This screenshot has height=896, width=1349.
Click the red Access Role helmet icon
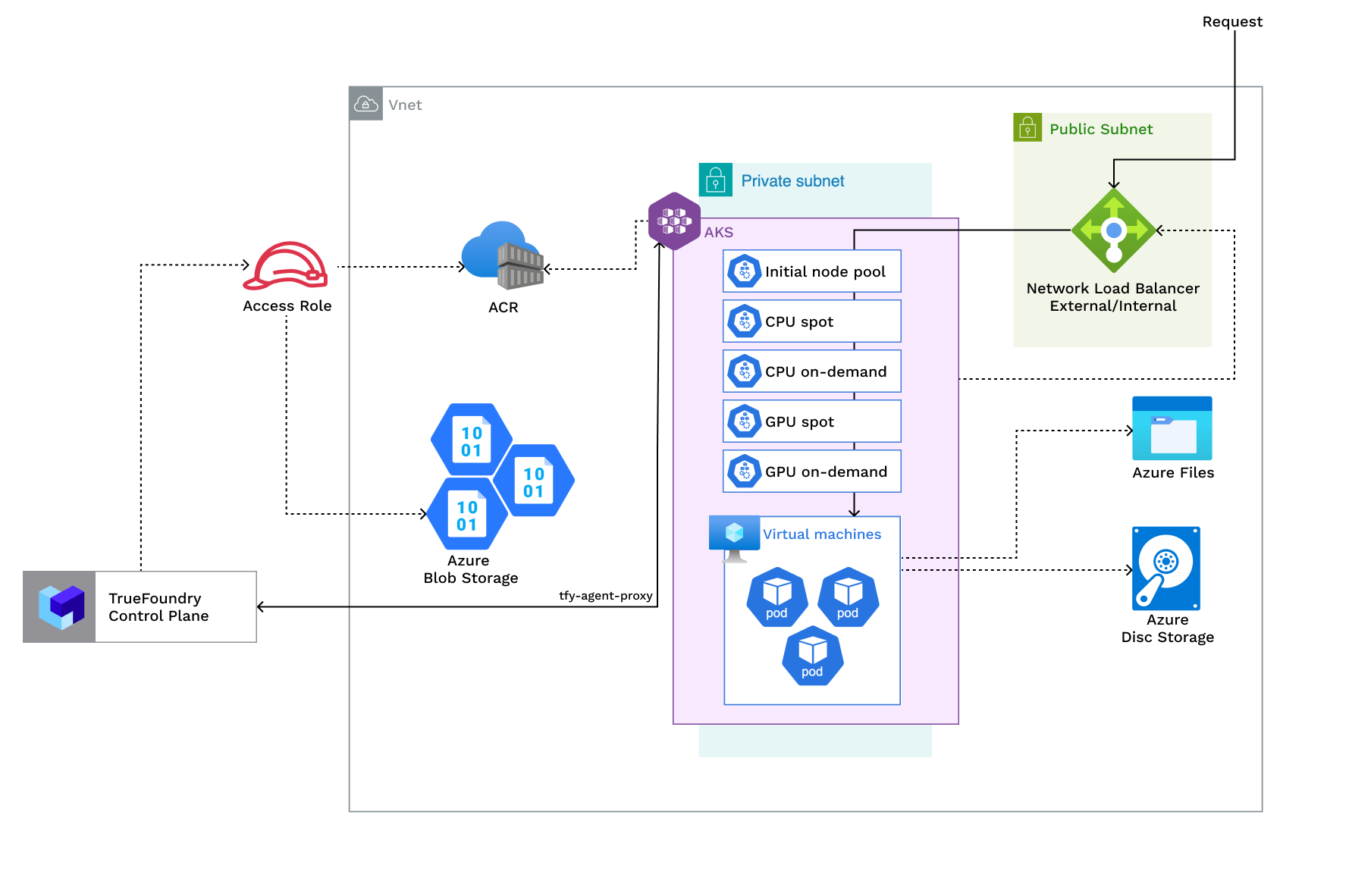tap(286, 265)
